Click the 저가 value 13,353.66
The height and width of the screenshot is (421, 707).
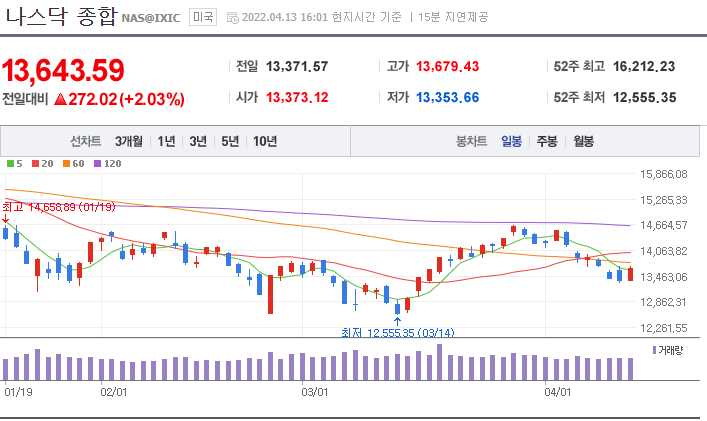coord(448,97)
